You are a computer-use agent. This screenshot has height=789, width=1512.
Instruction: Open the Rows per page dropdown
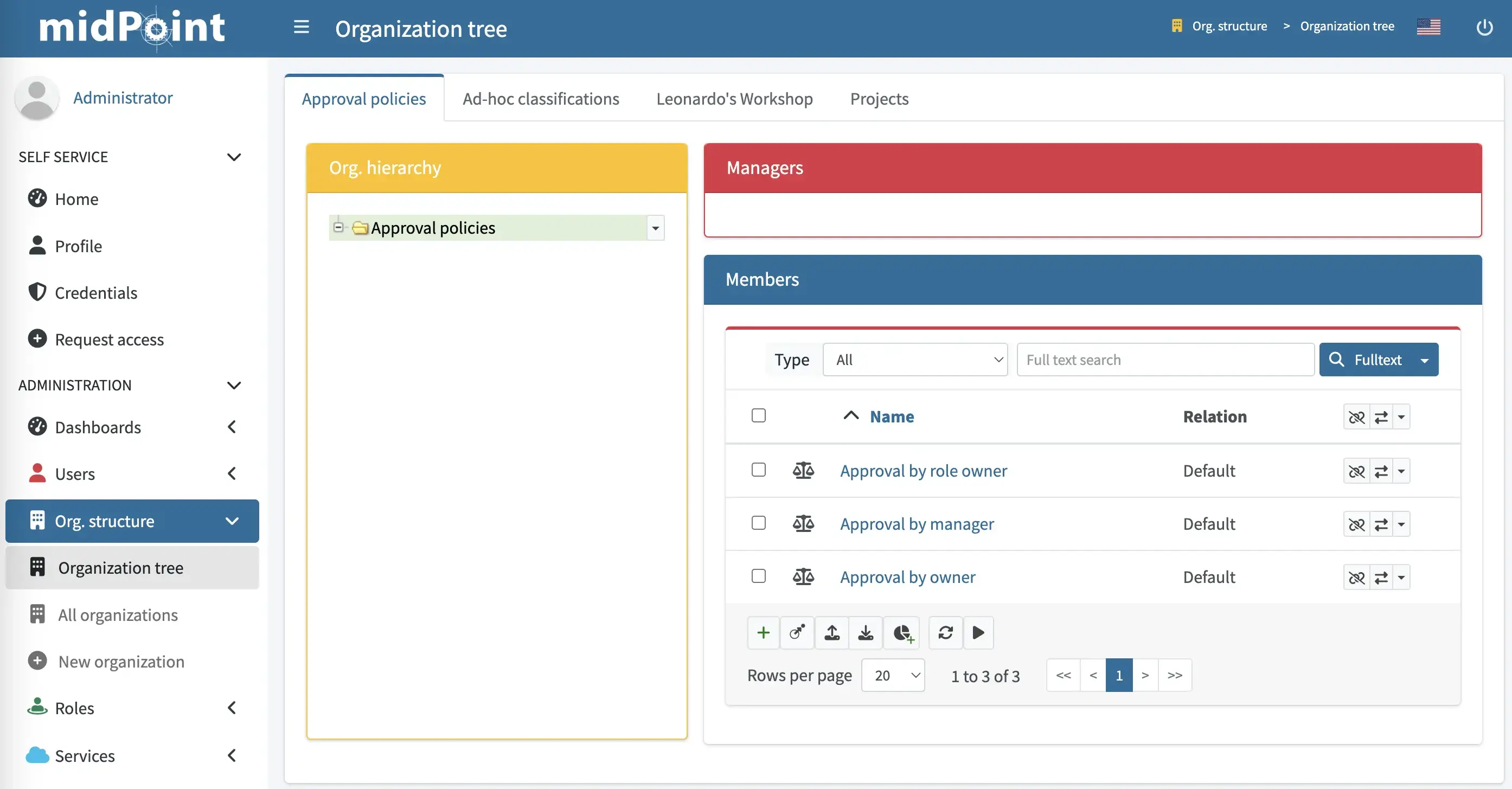[893, 675]
